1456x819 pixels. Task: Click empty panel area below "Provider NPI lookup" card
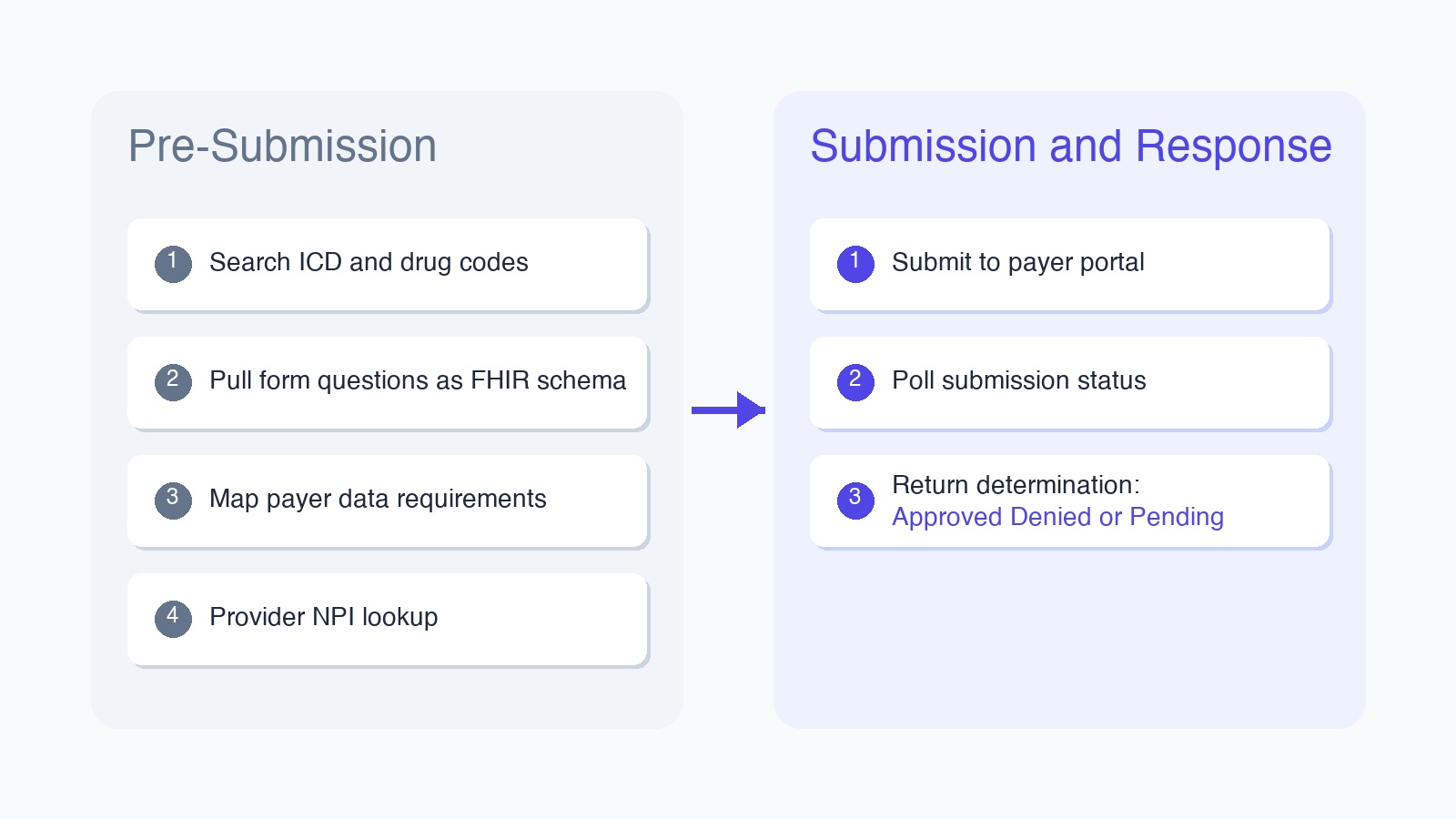387,698
